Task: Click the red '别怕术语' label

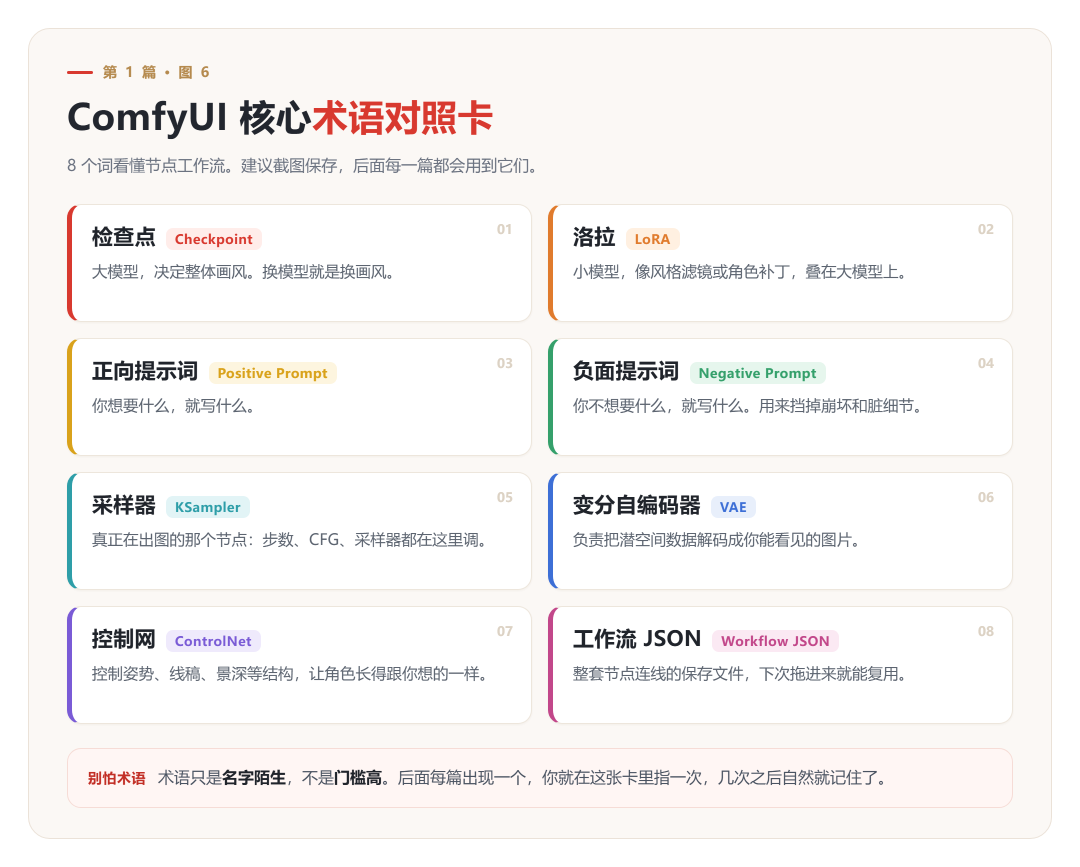Action: click(116, 778)
